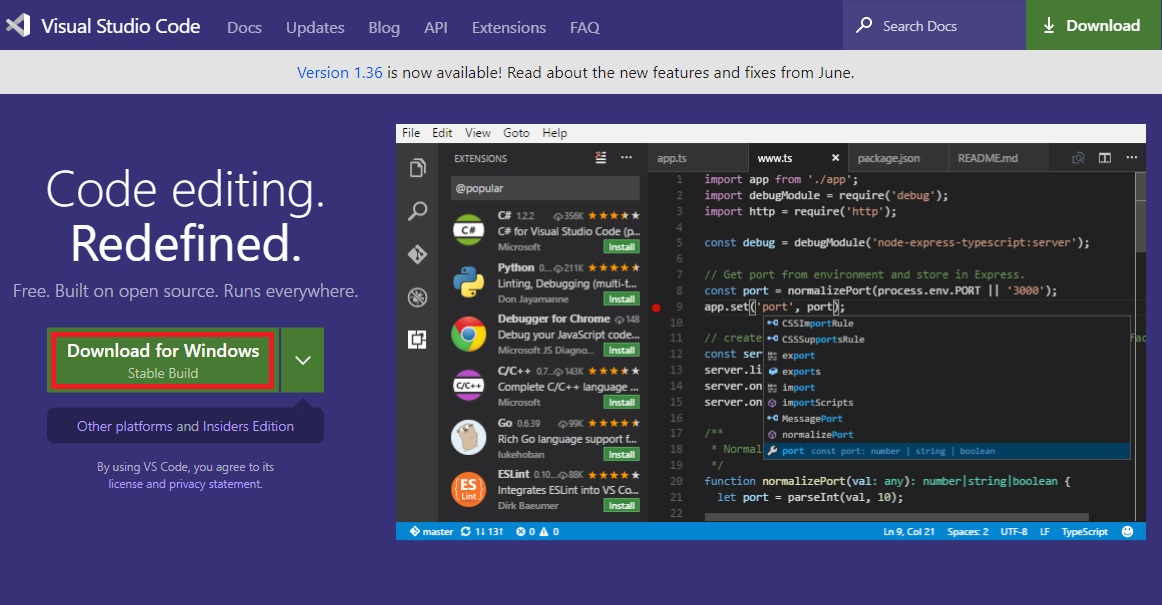Open the Goto menu in editor screenshot
The image size is (1162, 605).
point(516,133)
